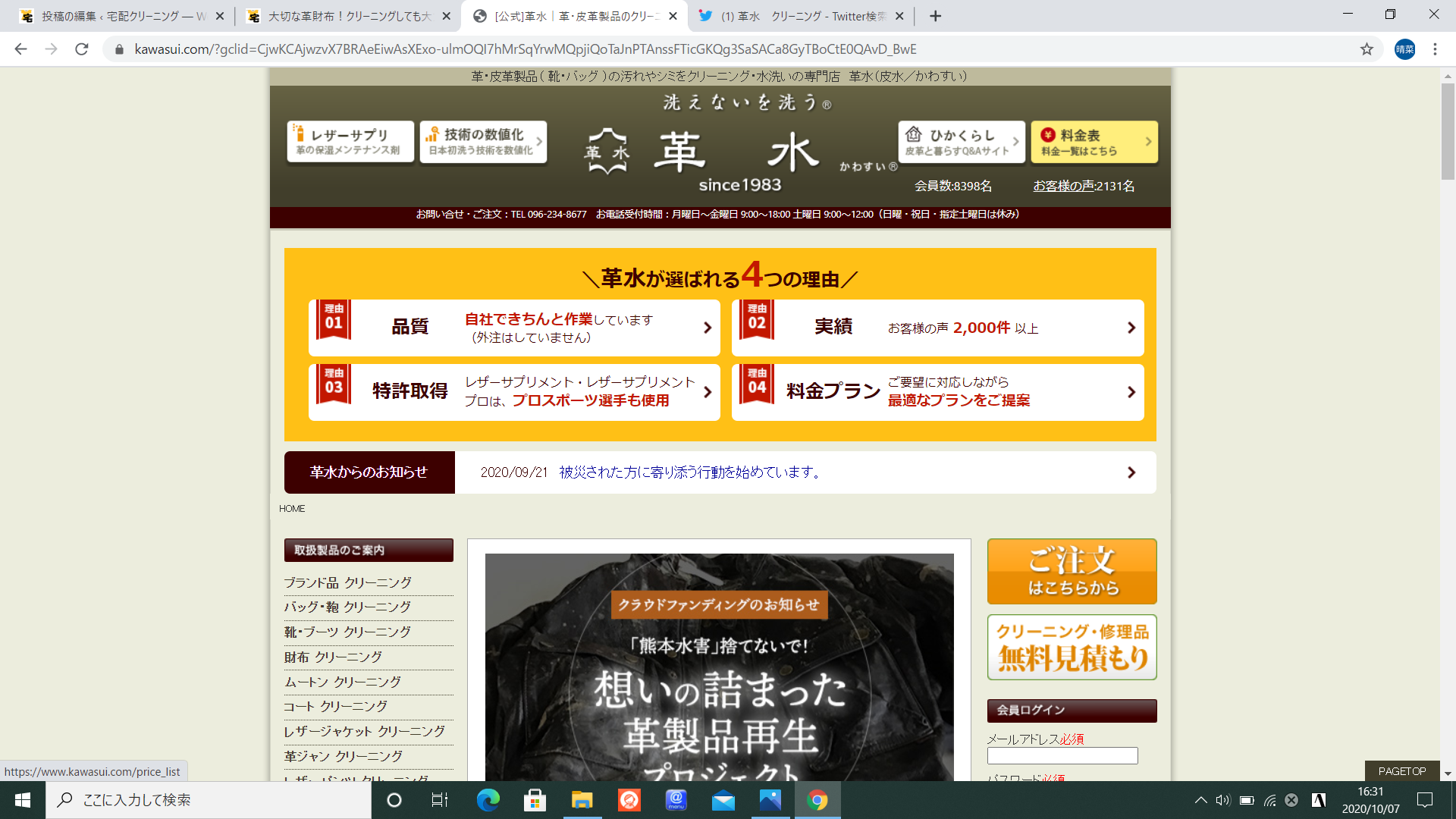Close the active 革水 official site tab
Image resolution: width=1456 pixels, height=819 pixels.
pos(673,16)
